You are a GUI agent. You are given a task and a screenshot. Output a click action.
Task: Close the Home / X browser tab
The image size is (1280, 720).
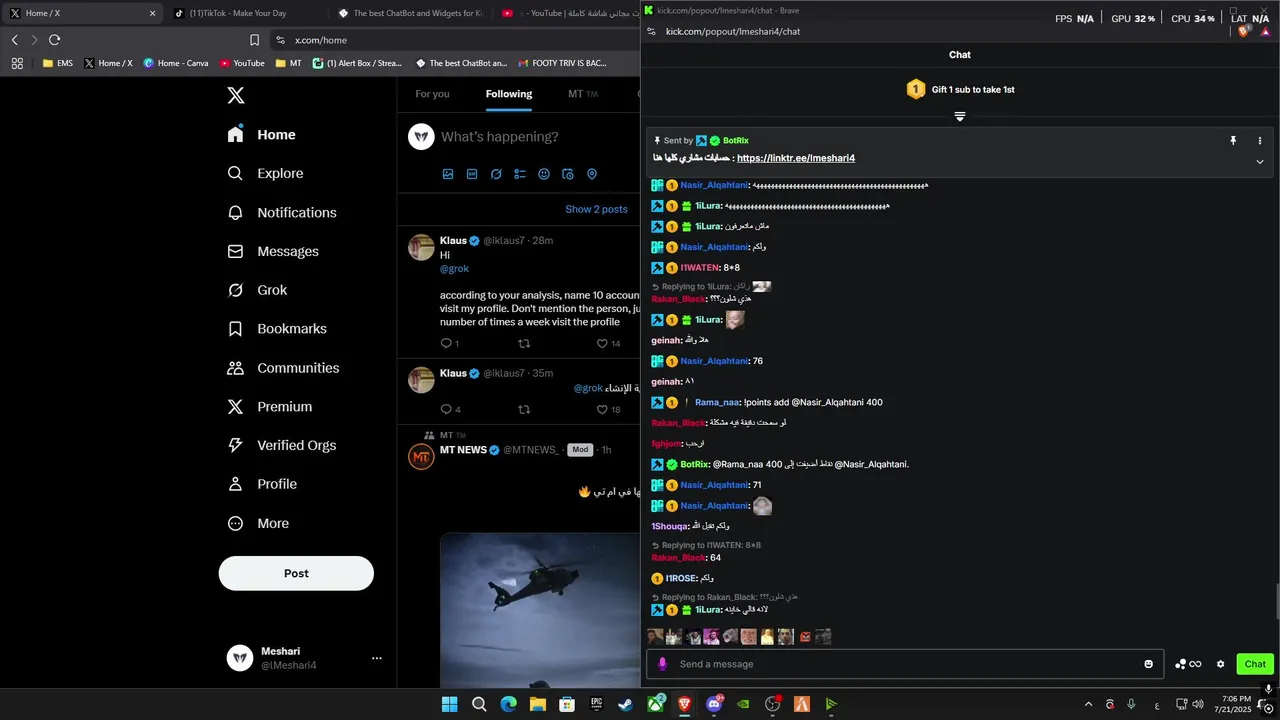[152, 13]
